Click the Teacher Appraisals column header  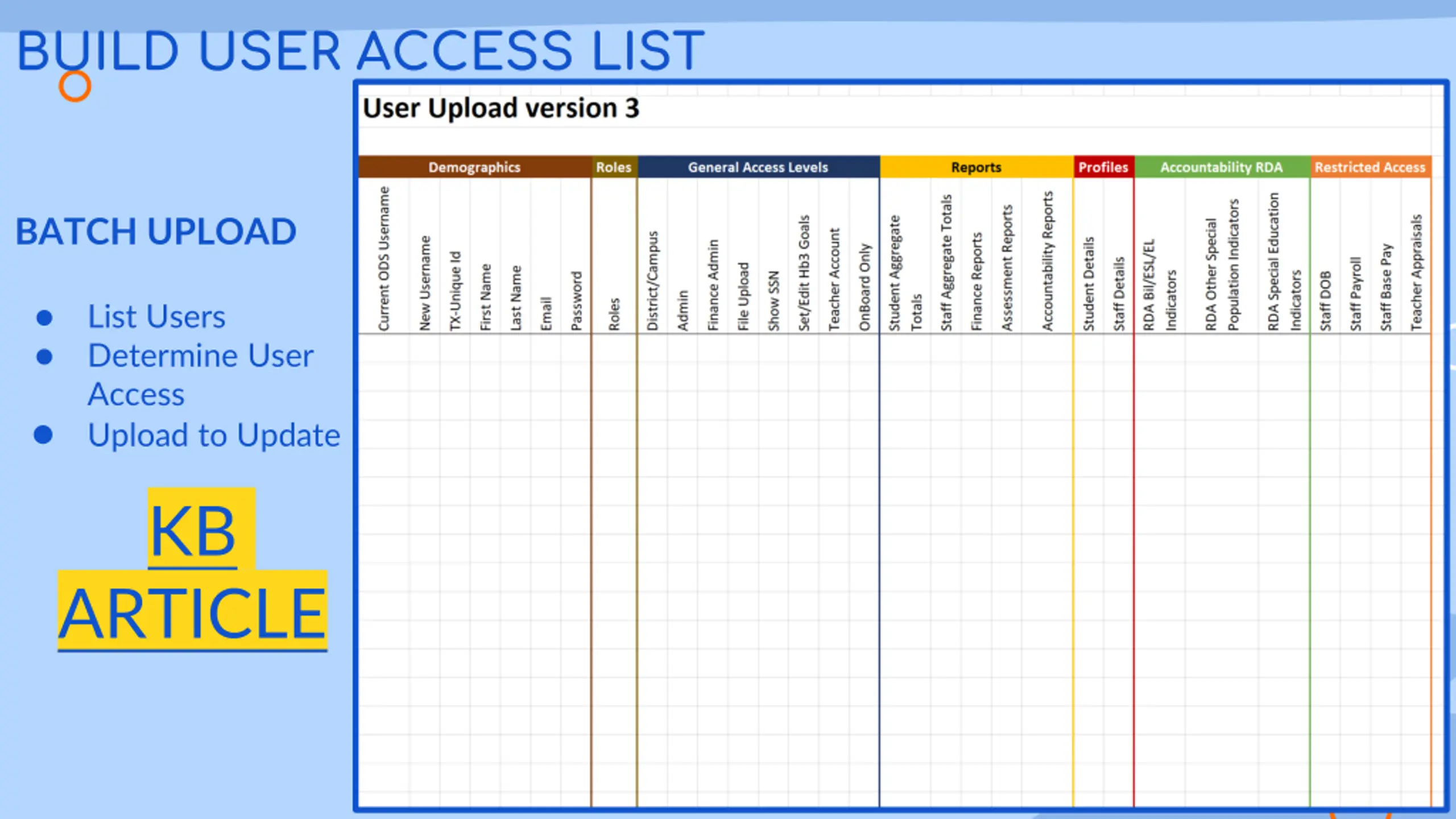tap(1416, 272)
